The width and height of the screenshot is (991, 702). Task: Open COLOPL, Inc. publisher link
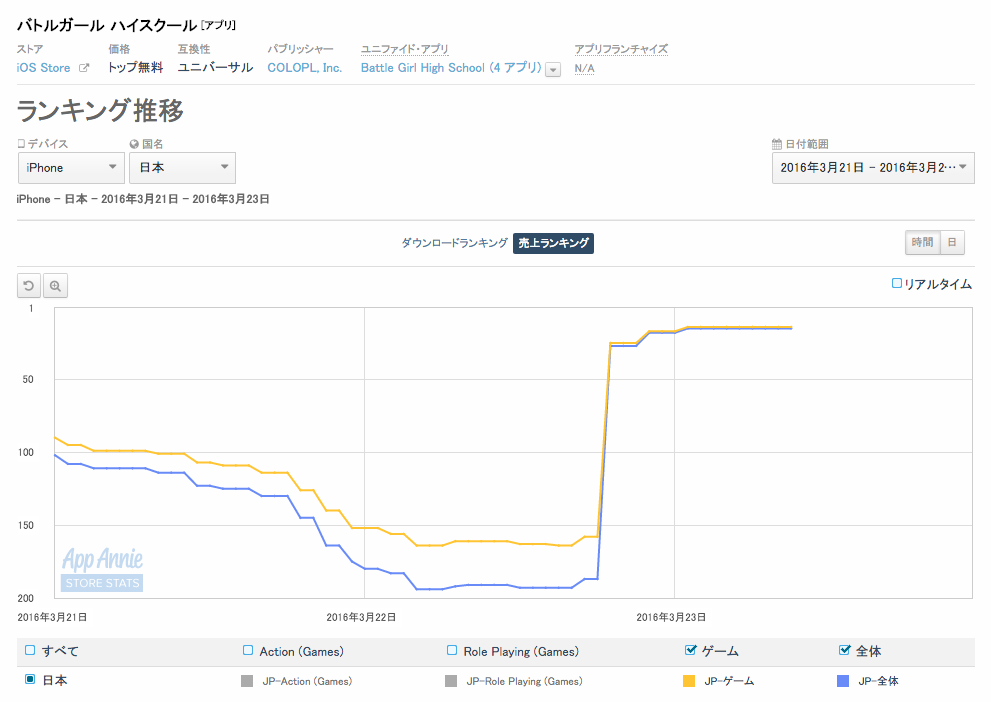(305, 68)
